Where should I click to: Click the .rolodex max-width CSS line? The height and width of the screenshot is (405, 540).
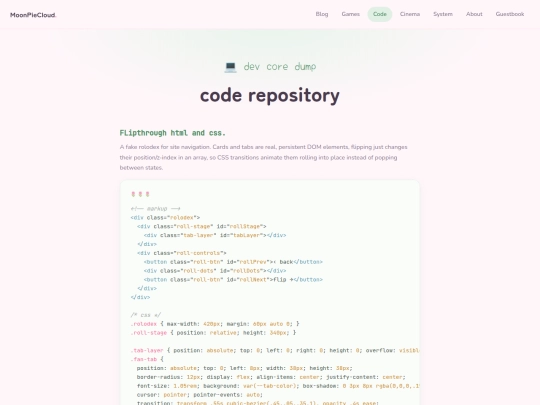[x=215, y=324]
